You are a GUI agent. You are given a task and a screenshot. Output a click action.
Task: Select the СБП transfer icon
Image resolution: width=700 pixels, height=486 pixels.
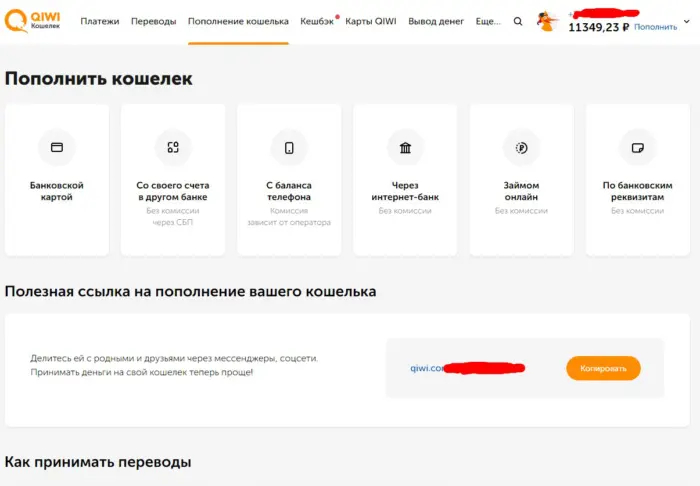pyautogui.click(x=173, y=147)
